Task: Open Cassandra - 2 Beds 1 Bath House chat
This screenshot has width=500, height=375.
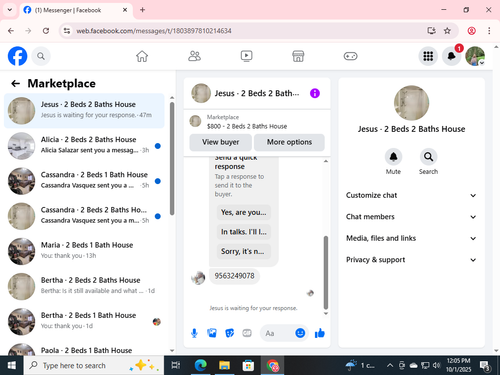Action: click(x=84, y=181)
